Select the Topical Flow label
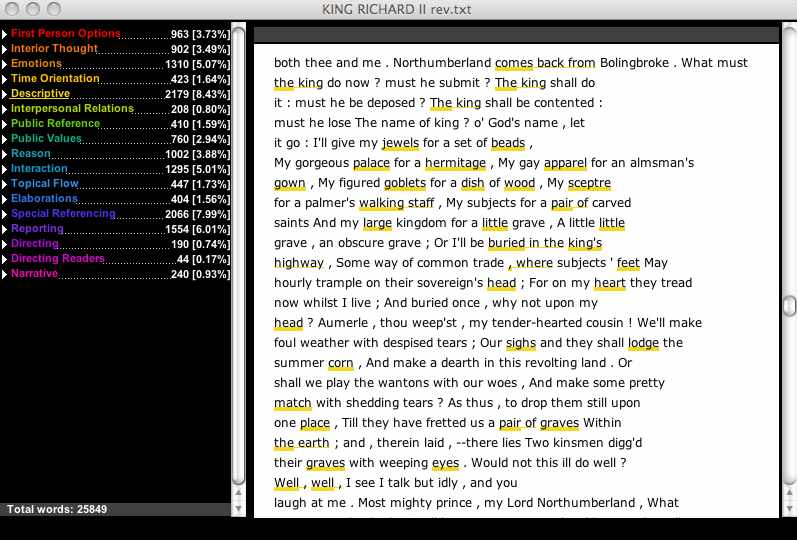797x540 pixels. pyautogui.click(x=45, y=183)
